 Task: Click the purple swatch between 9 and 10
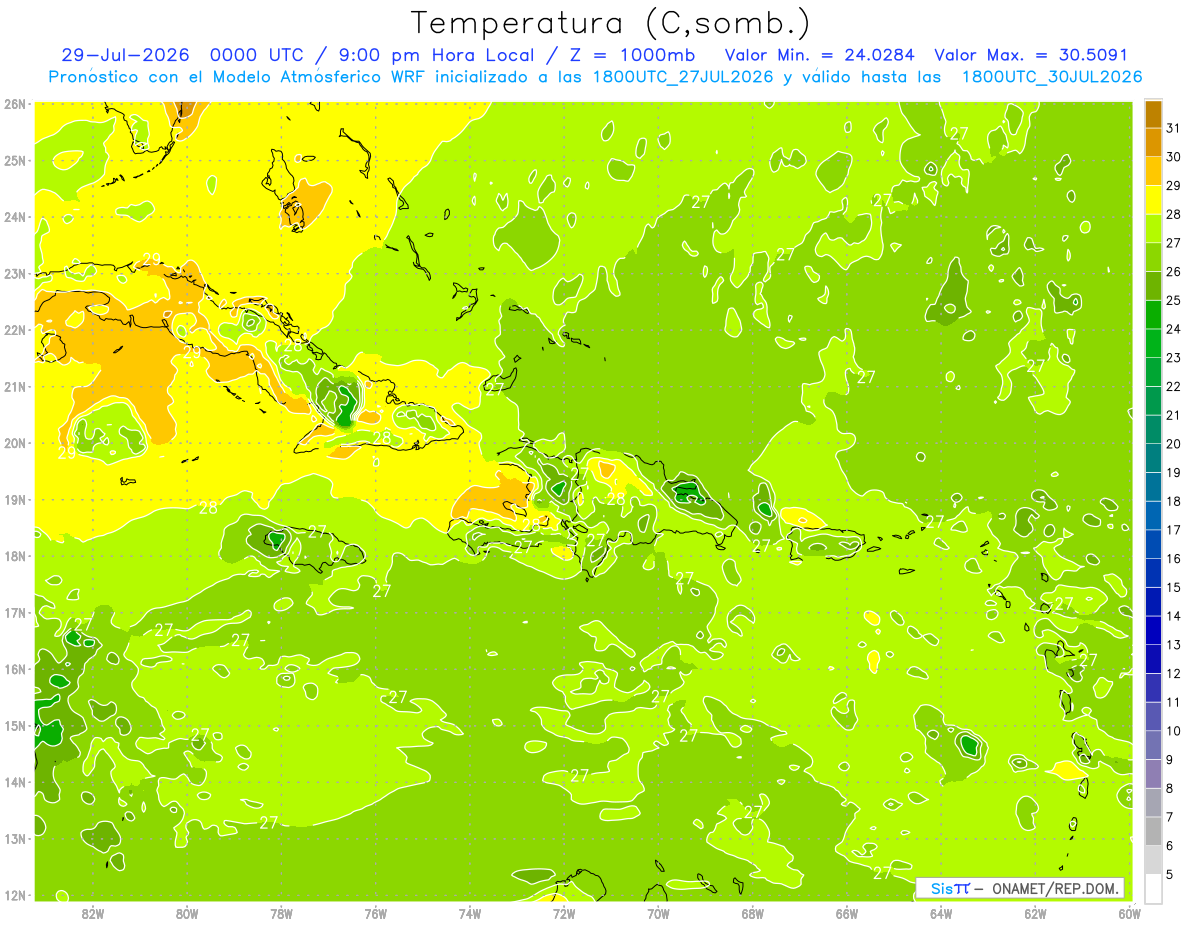coord(1154,745)
